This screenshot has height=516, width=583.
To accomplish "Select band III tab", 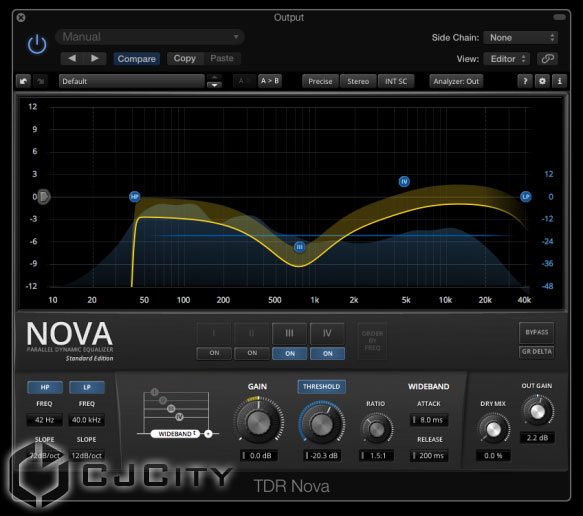I will 289,333.
